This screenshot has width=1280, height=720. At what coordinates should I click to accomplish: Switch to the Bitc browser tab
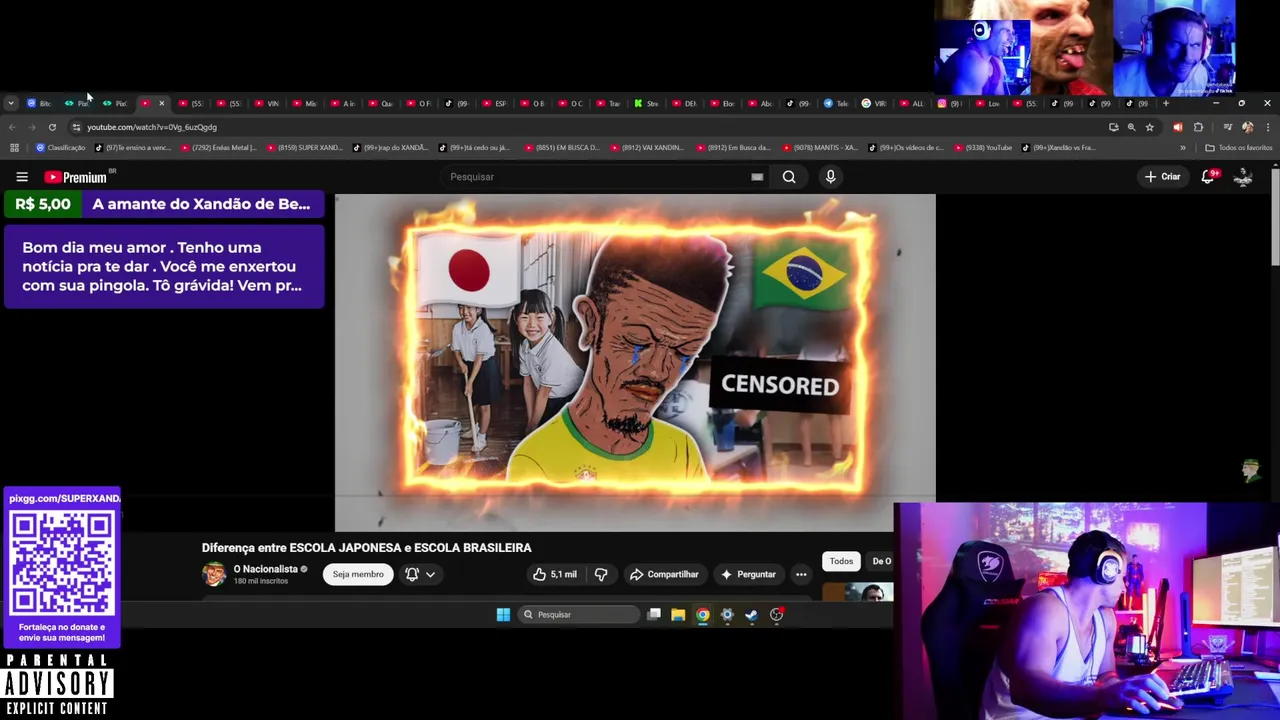coord(38,103)
